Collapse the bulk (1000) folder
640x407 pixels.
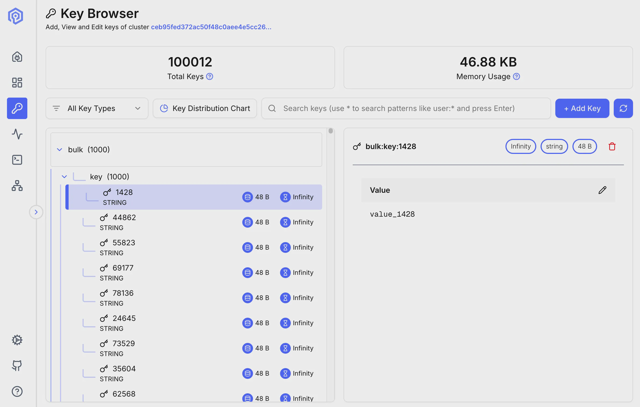point(60,149)
